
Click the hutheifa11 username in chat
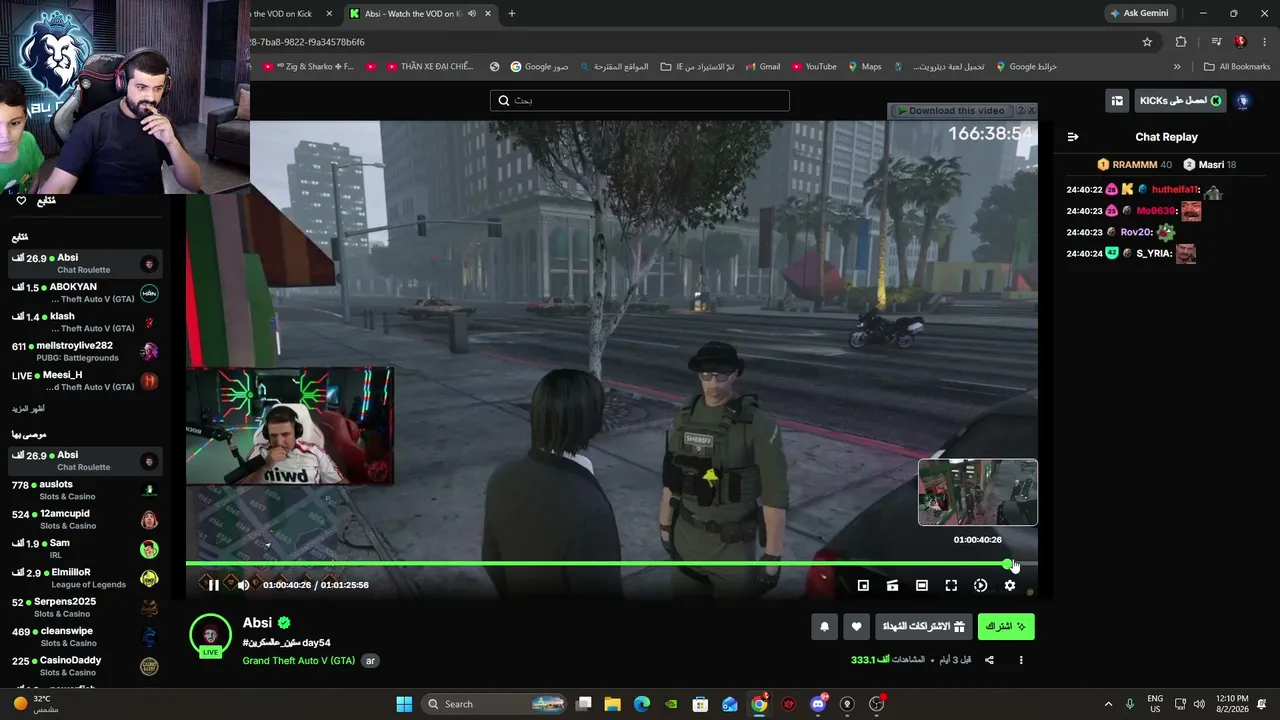coord(1175,190)
